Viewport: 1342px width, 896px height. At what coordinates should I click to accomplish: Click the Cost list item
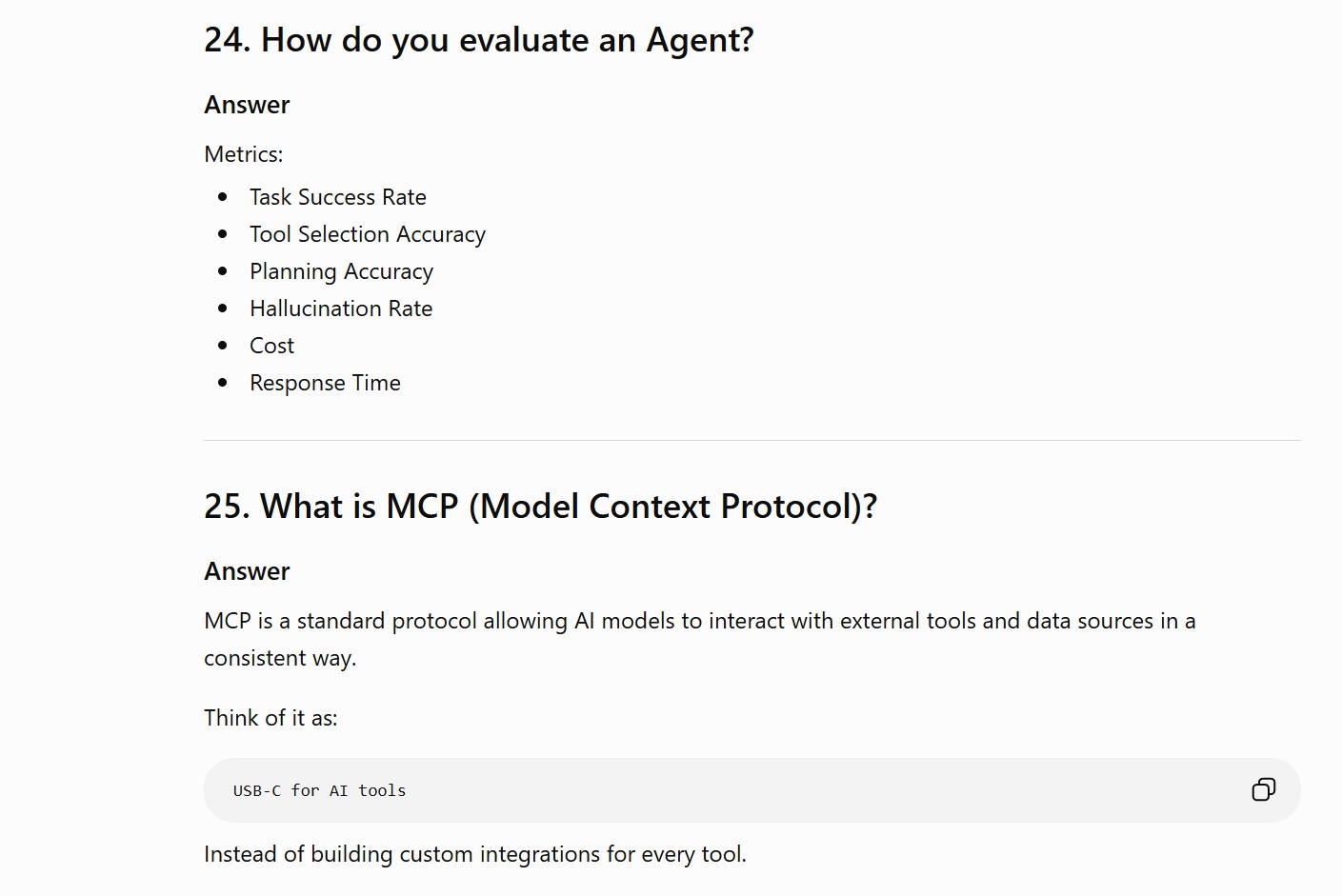[271, 346]
